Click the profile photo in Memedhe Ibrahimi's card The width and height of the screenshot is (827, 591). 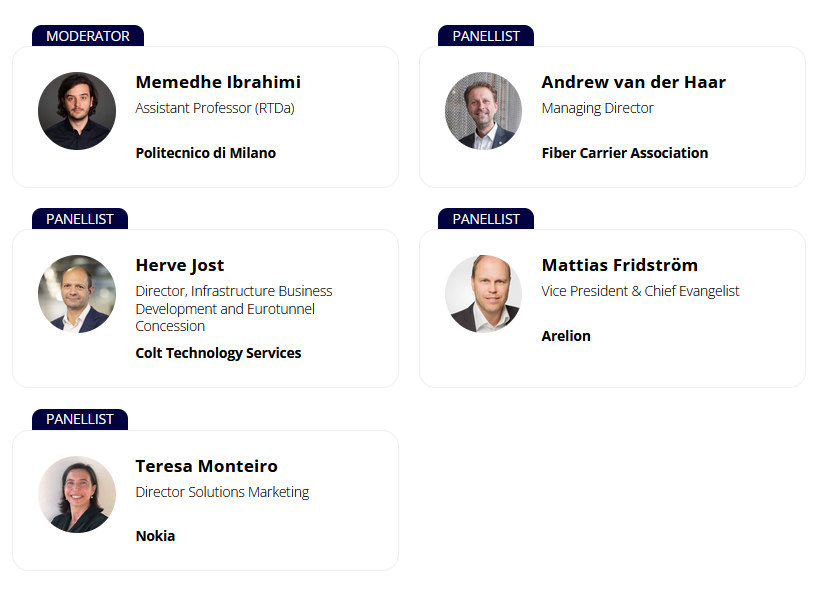(77, 111)
